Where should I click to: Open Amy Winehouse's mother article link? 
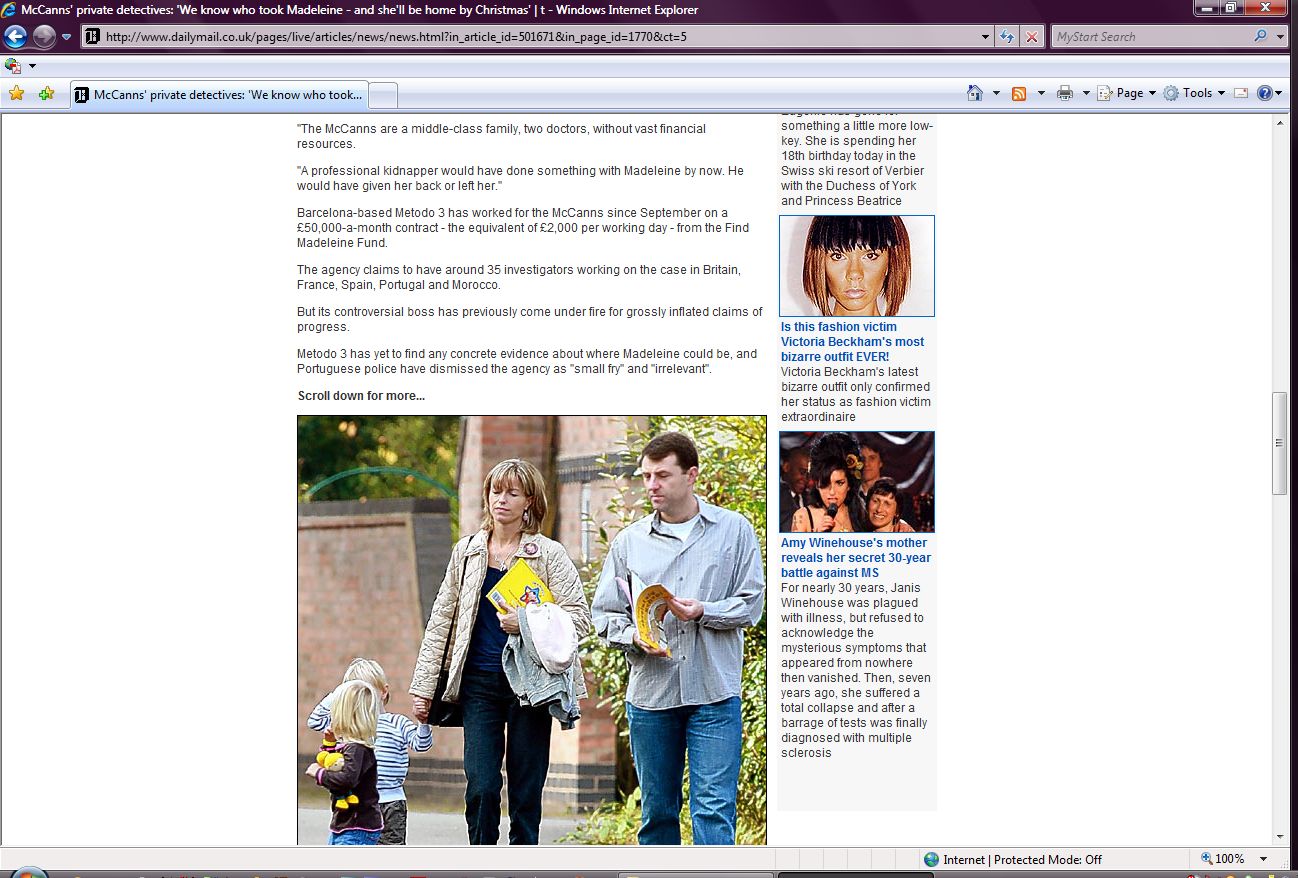pyautogui.click(x=855, y=558)
